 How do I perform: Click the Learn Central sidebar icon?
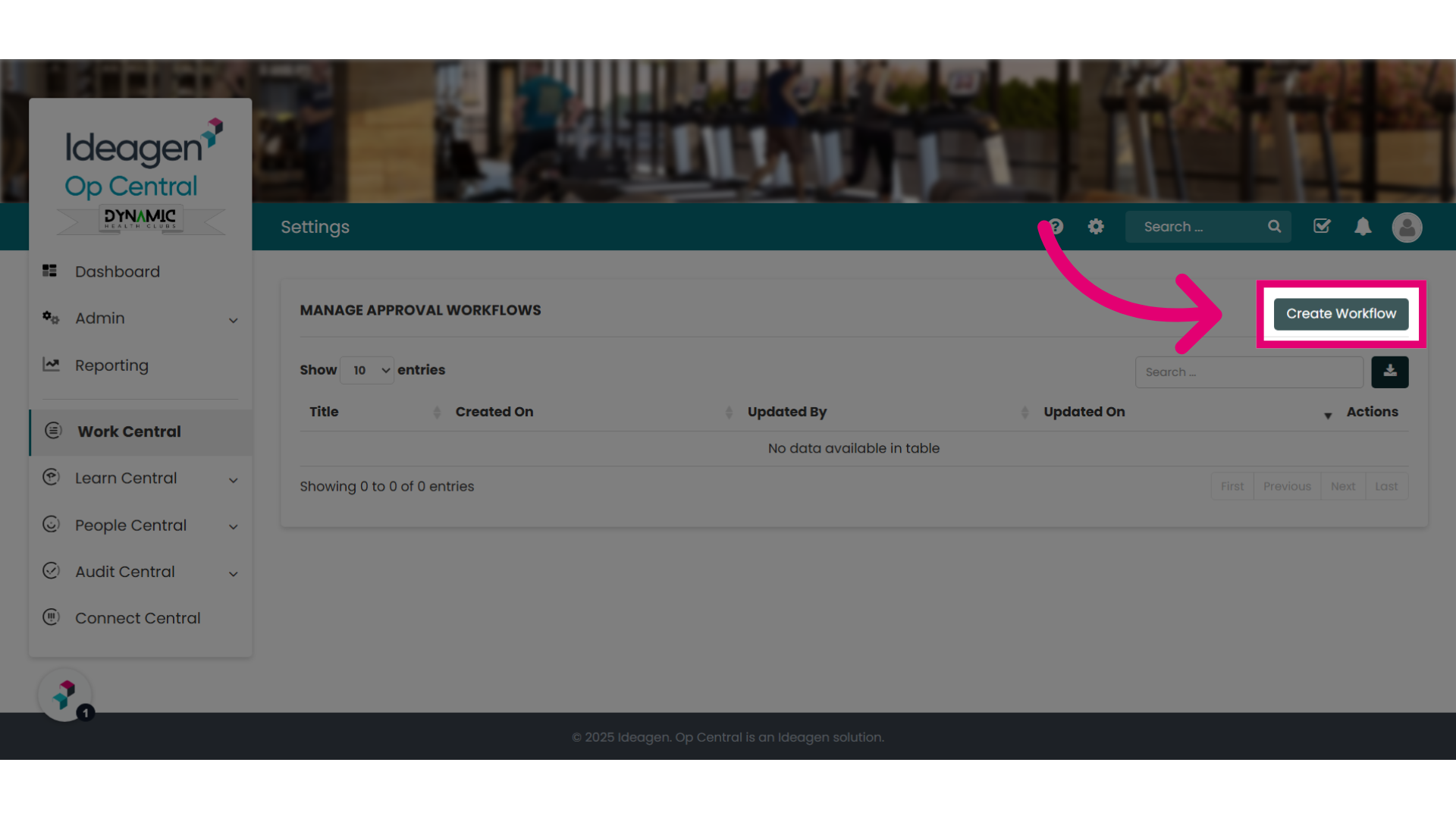[51, 477]
